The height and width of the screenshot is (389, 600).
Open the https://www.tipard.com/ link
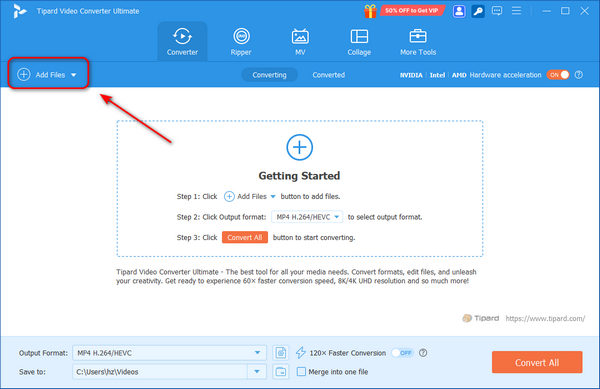(x=545, y=318)
